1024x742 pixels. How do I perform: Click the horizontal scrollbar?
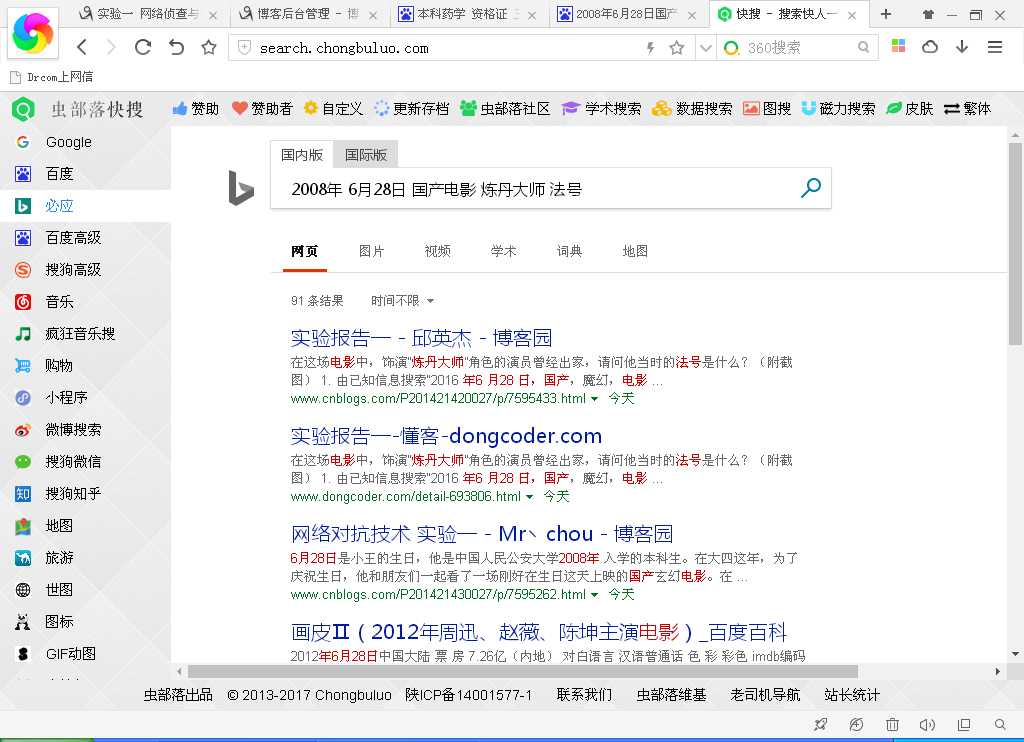(522, 671)
